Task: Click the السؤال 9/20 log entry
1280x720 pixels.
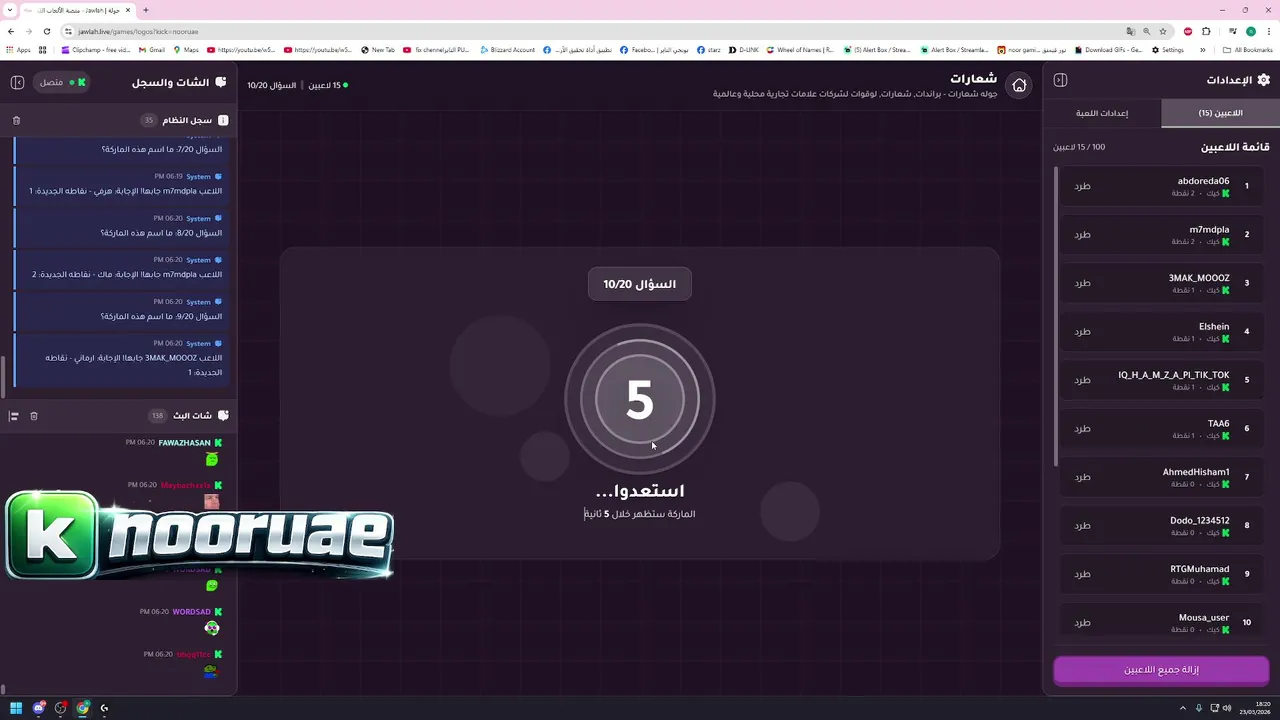Action: [x=122, y=309]
